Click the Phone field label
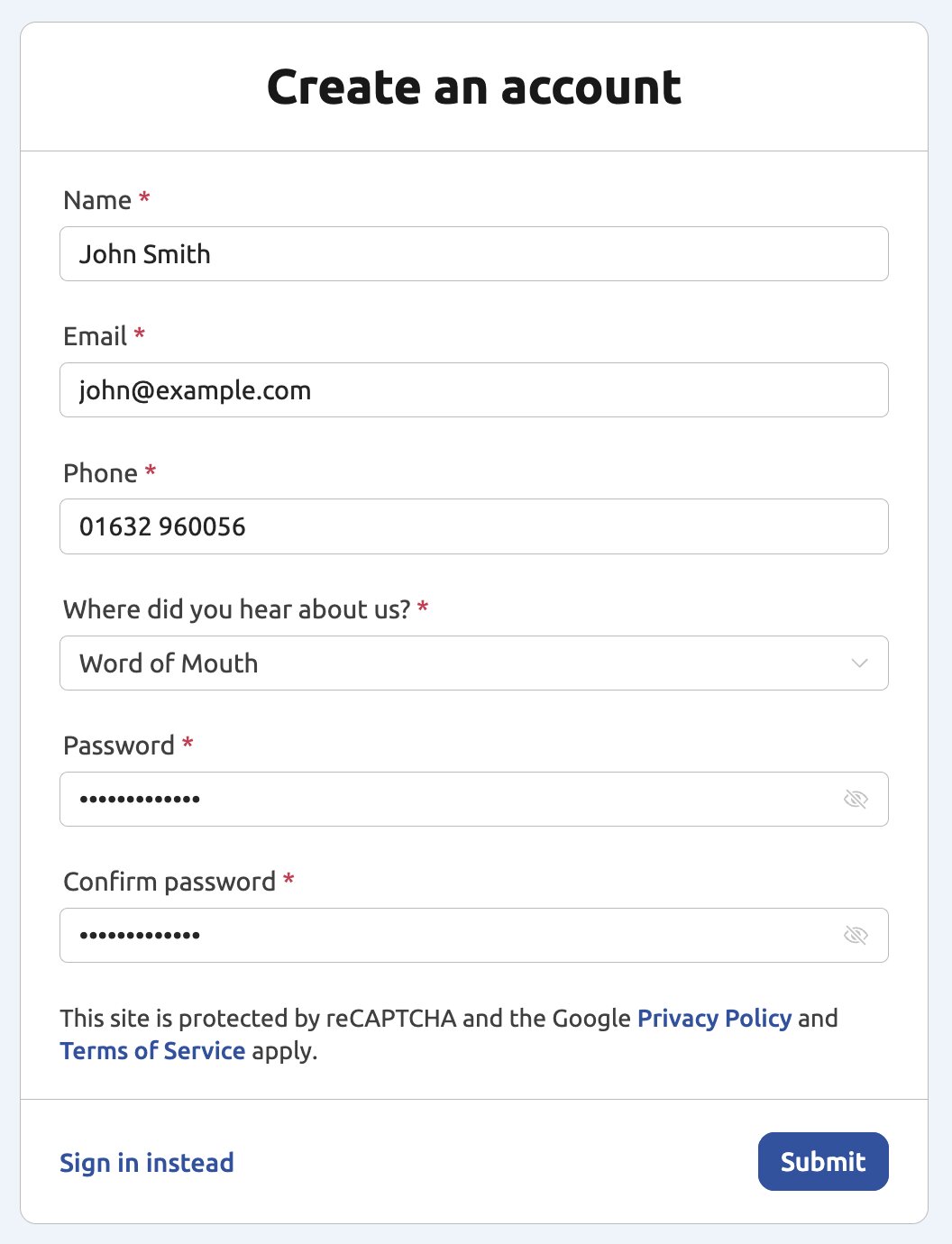The height and width of the screenshot is (1244, 952). click(x=100, y=473)
